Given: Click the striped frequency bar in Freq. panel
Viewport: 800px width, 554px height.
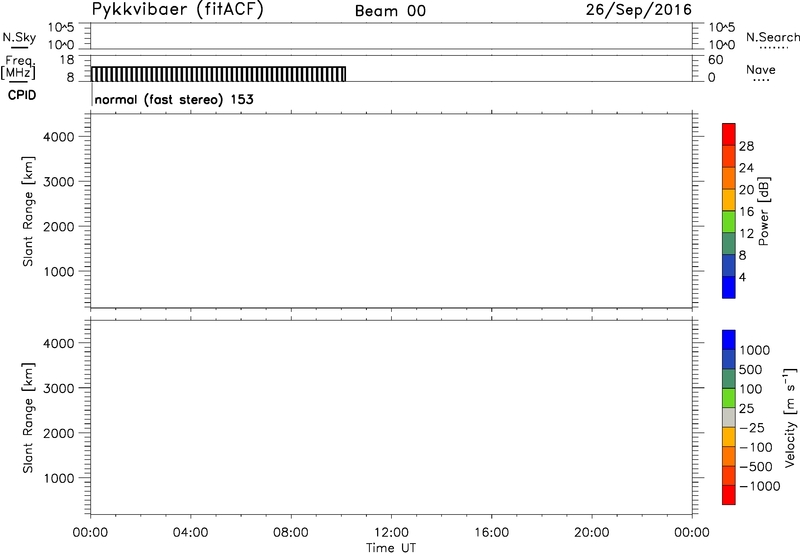Looking at the screenshot, I should [218, 74].
